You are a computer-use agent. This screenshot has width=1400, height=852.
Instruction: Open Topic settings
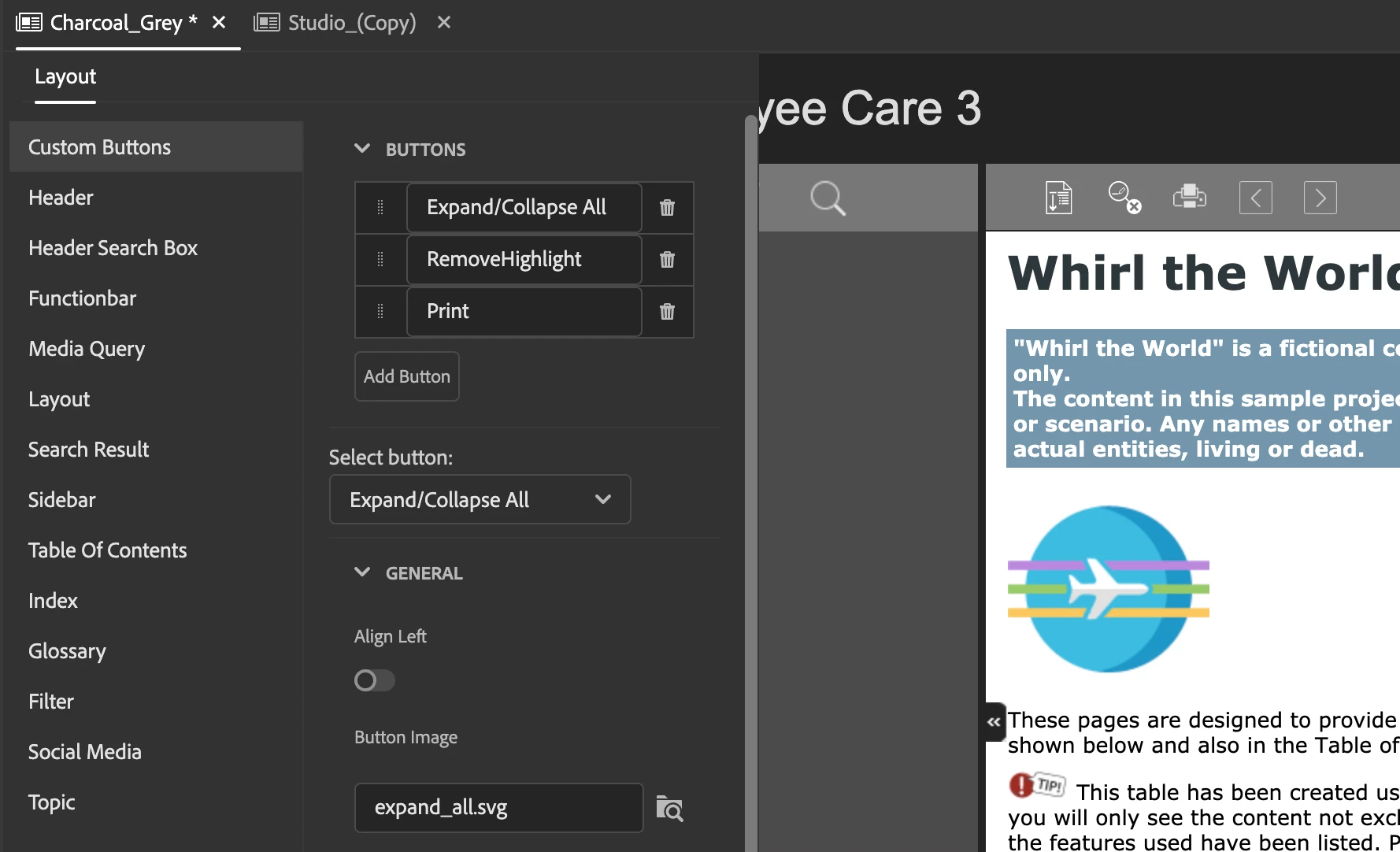pyautogui.click(x=156, y=802)
